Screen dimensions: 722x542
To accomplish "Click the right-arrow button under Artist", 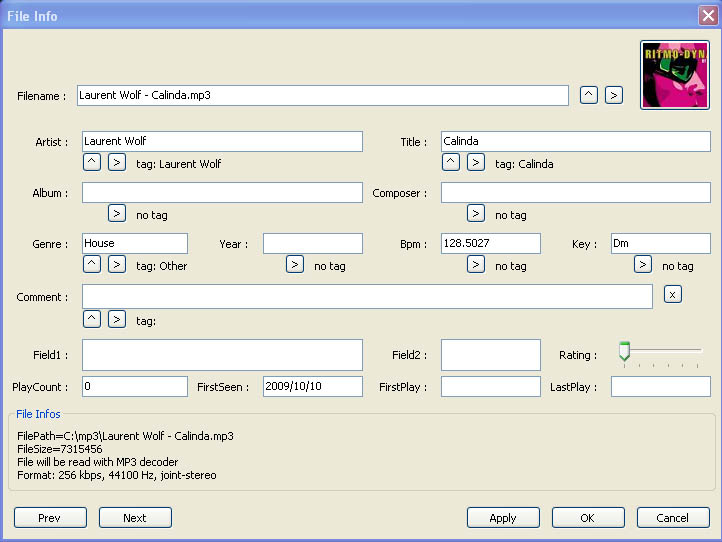I will pos(117,163).
